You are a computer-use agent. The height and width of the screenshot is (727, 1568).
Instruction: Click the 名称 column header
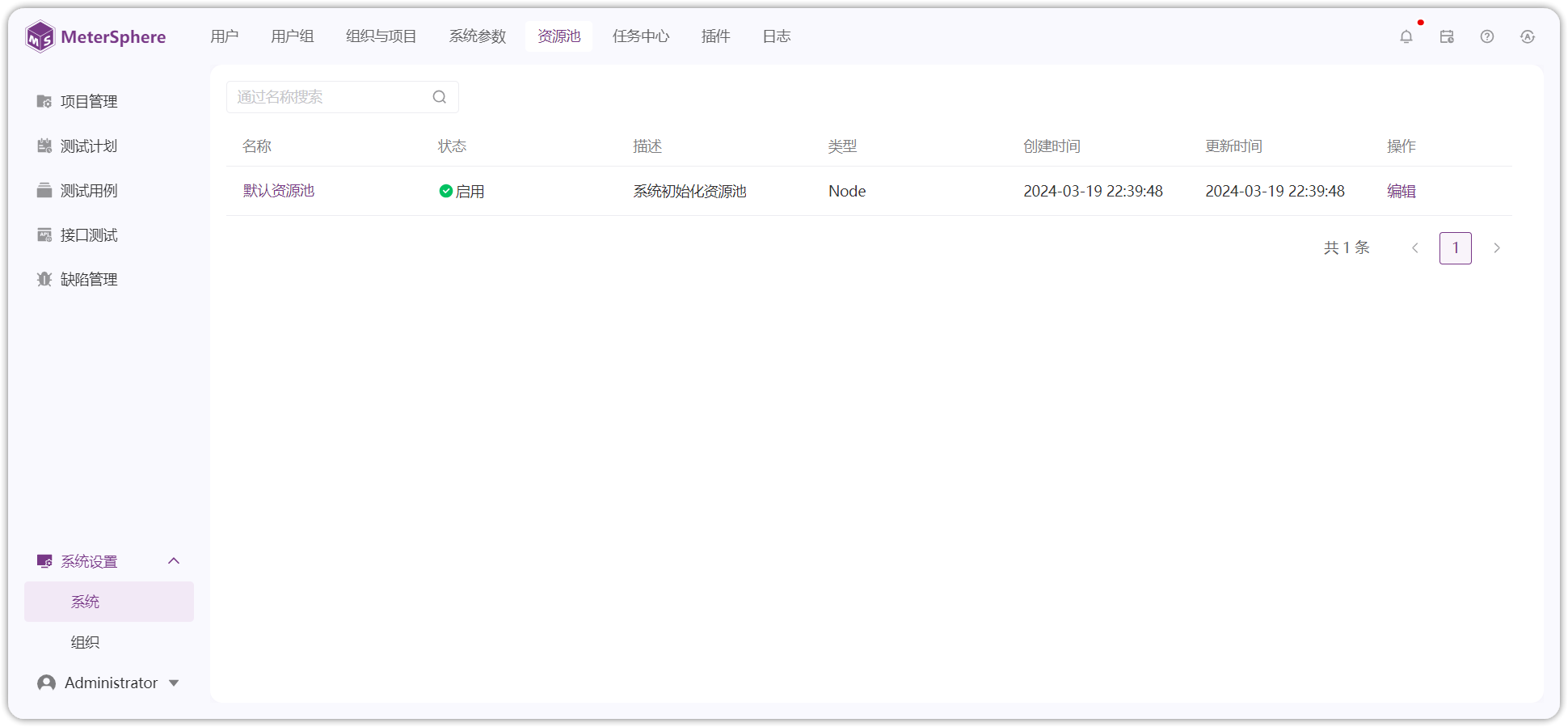tap(257, 146)
